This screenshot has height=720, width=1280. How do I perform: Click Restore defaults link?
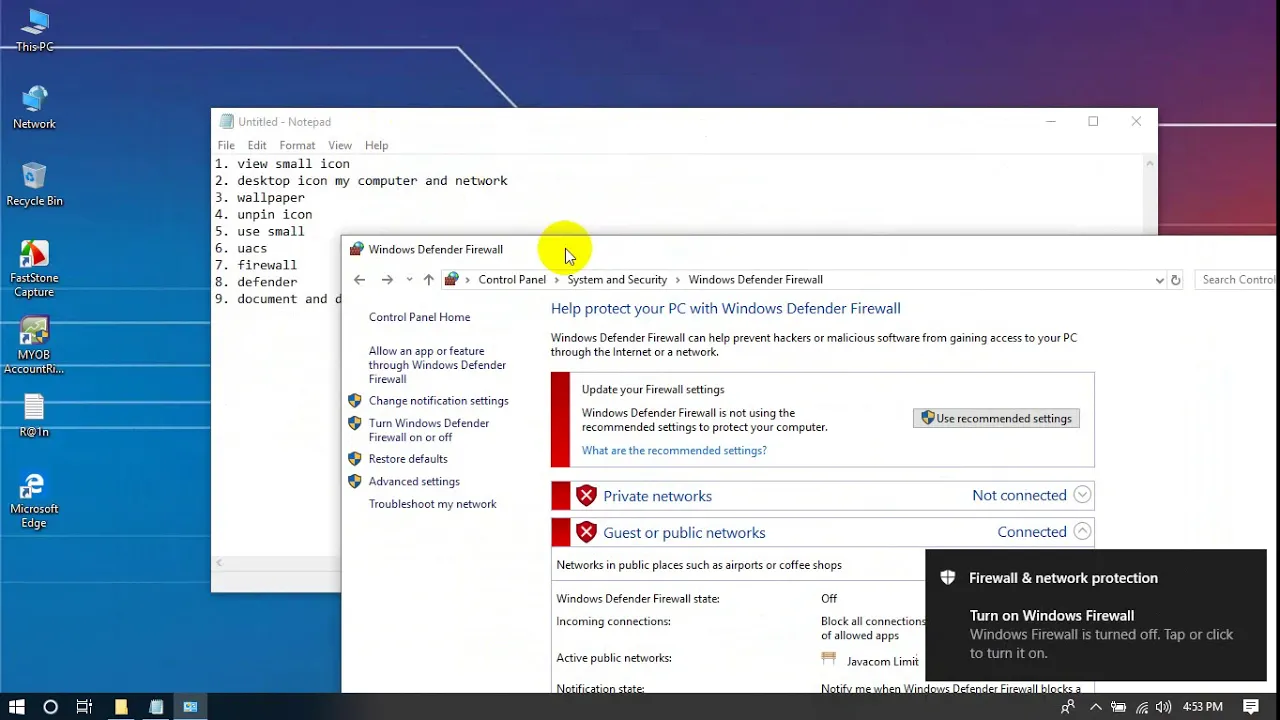tap(407, 459)
